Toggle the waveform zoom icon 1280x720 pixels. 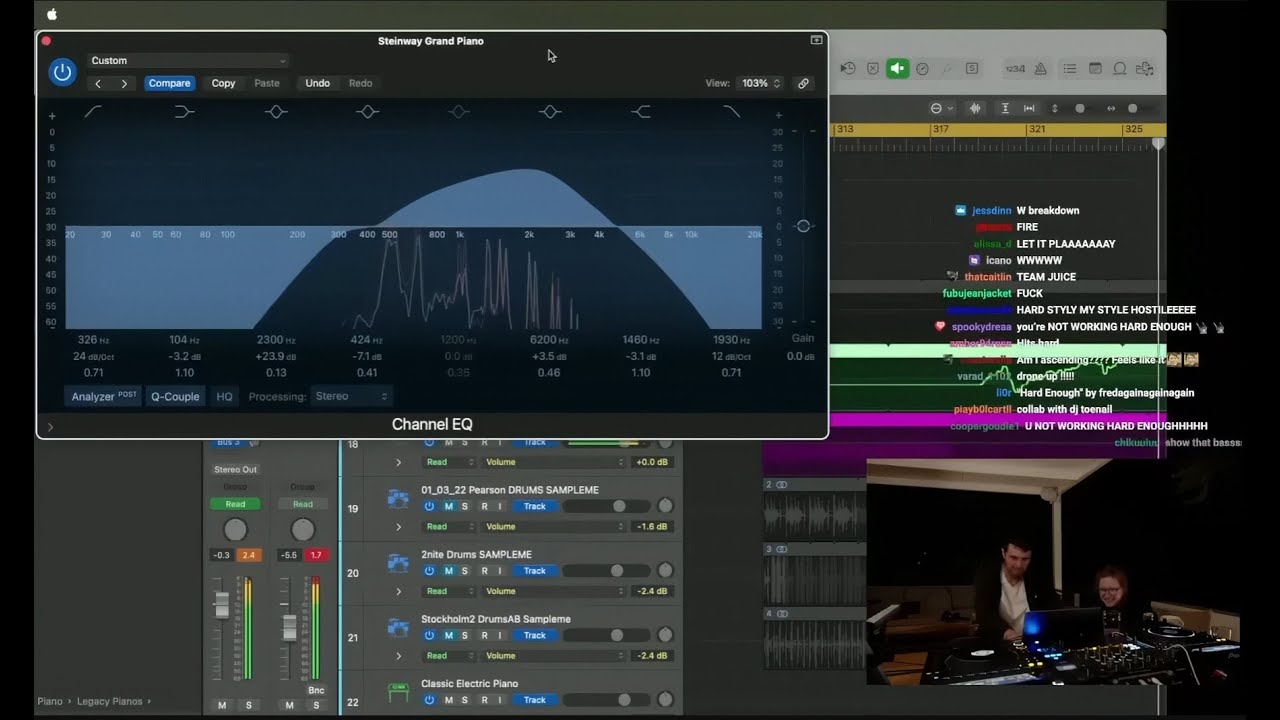pos(976,108)
